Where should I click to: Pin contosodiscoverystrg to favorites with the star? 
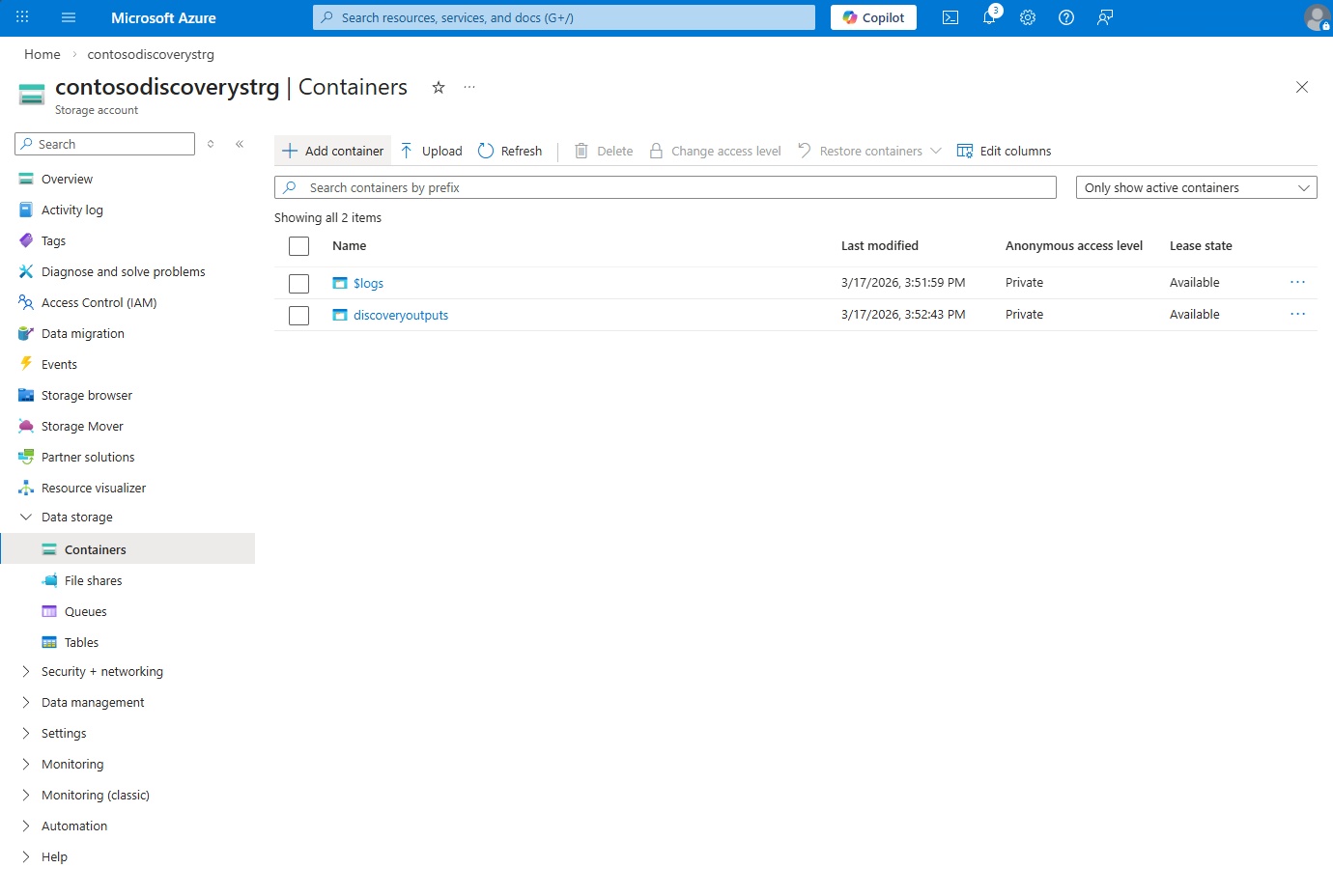pos(439,87)
